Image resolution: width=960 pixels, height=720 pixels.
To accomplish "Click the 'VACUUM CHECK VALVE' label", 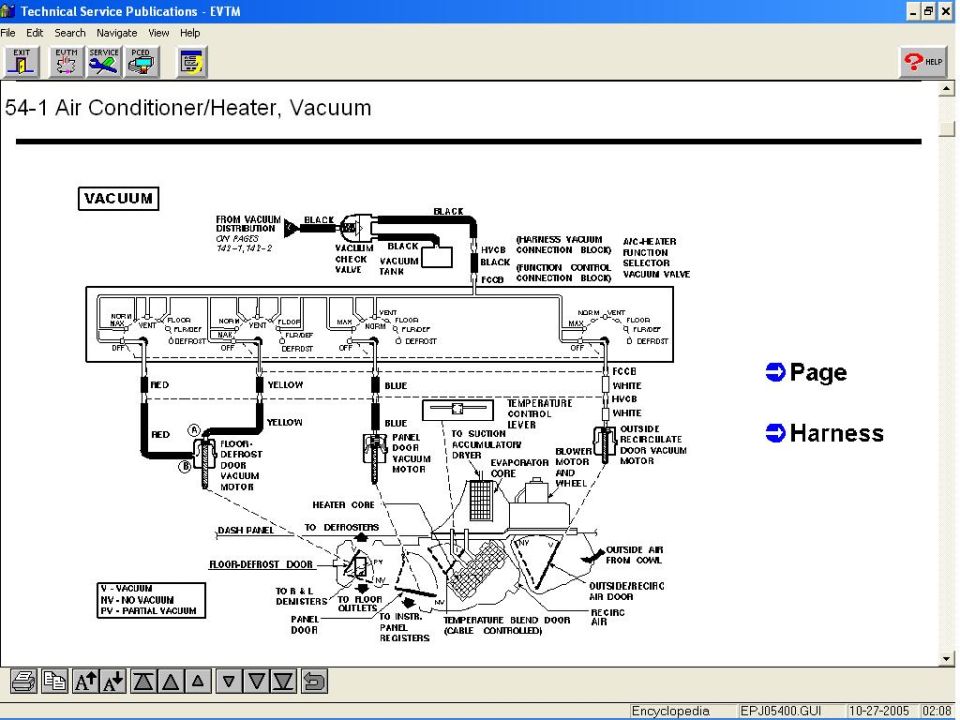I will (x=353, y=258).
